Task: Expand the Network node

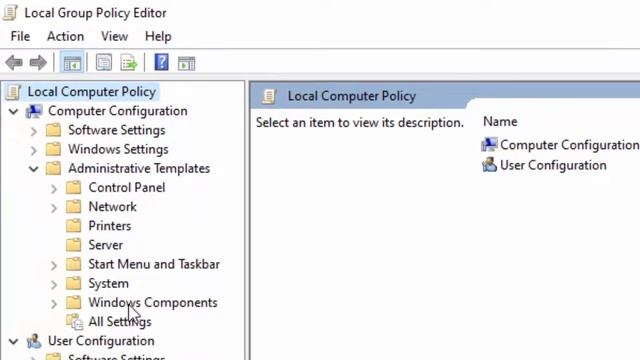Action: coord(54,207)
